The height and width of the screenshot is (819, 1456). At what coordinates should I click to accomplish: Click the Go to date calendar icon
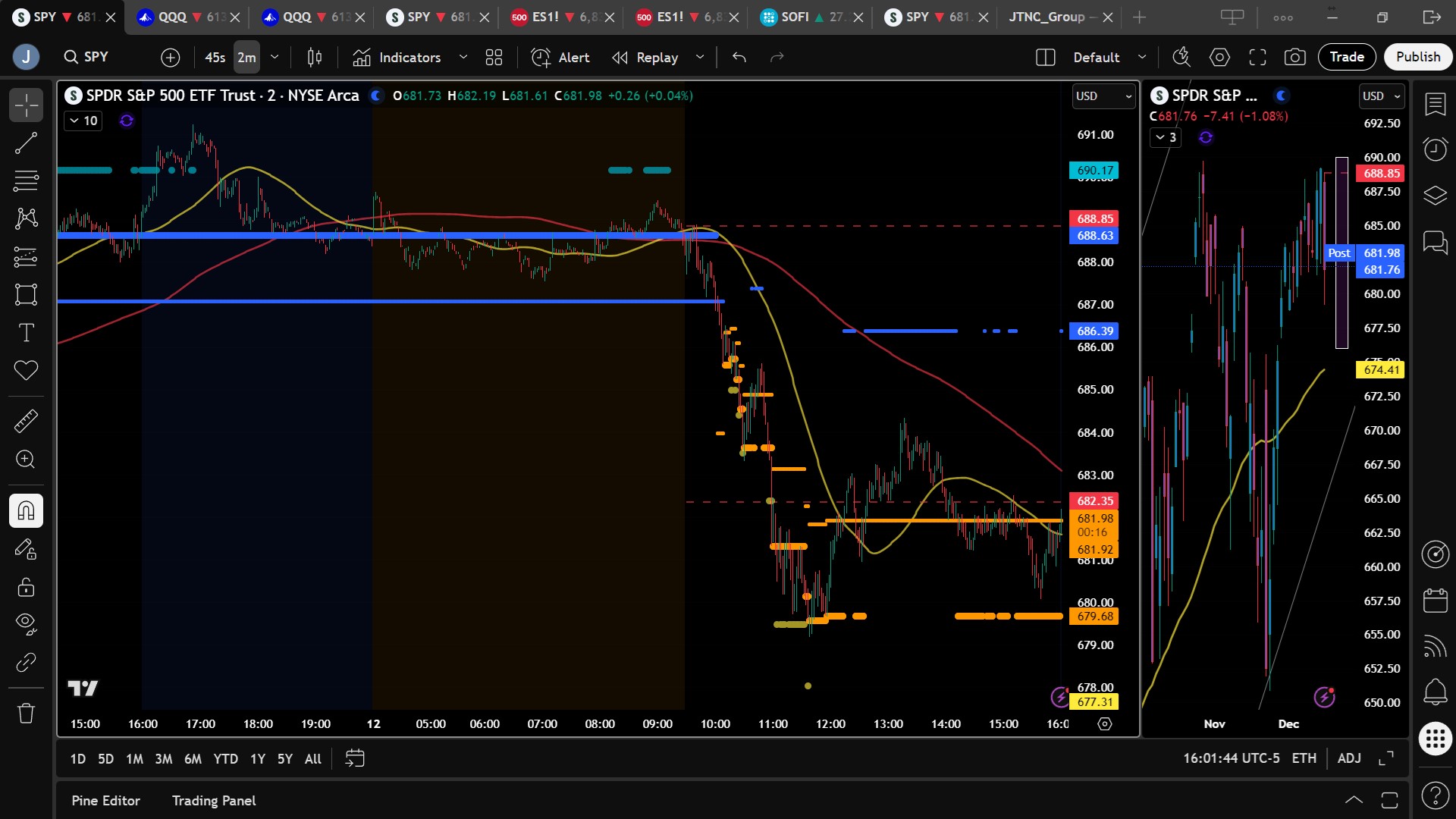coord(354,758)
